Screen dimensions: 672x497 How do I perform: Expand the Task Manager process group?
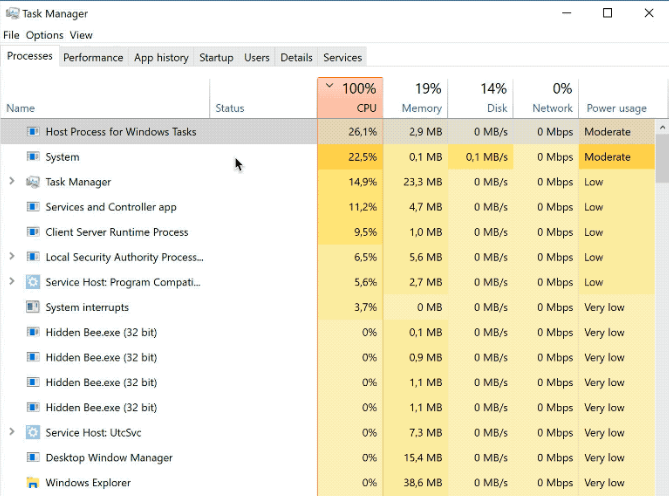click(x=12, y=182)
